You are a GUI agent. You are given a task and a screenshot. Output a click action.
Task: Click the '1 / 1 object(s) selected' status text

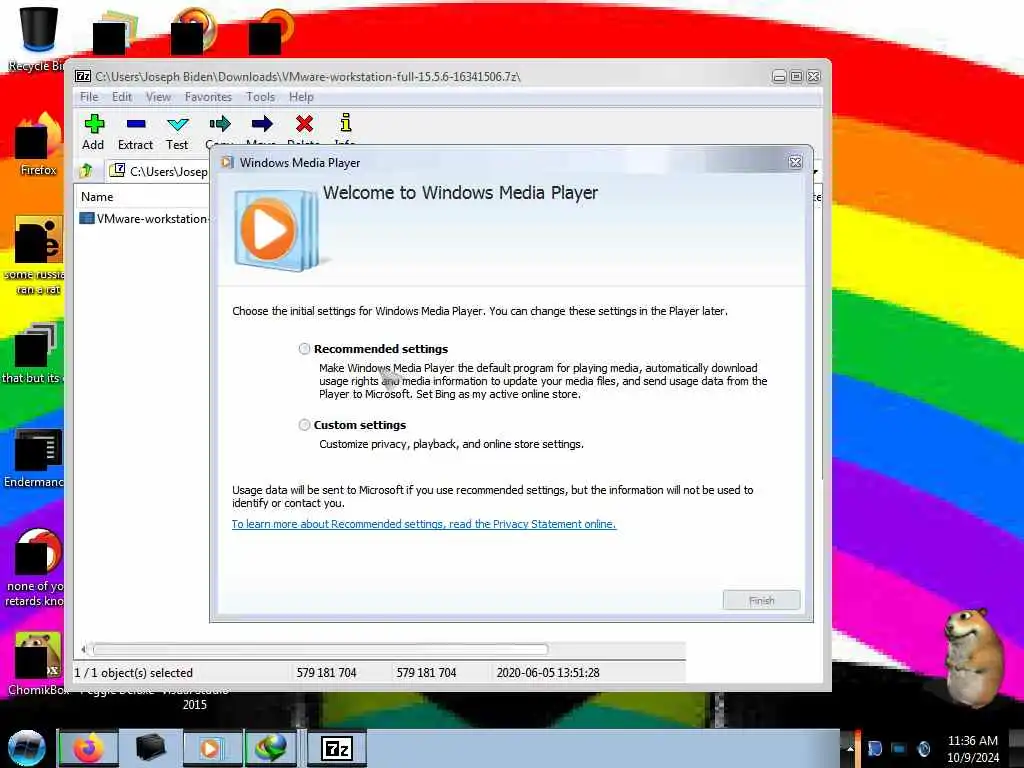[x=134, y=673]
